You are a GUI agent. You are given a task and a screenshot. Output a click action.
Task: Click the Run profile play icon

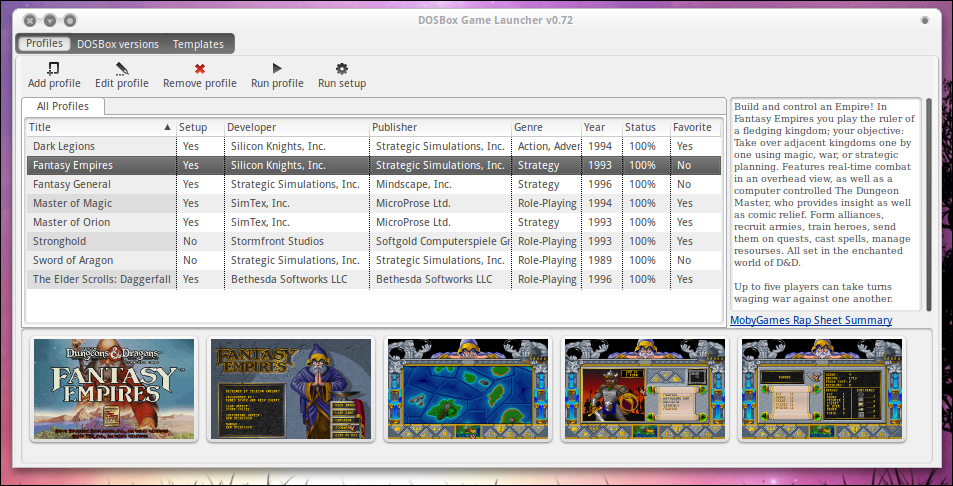pyautogui.click(x=277, y=69)
